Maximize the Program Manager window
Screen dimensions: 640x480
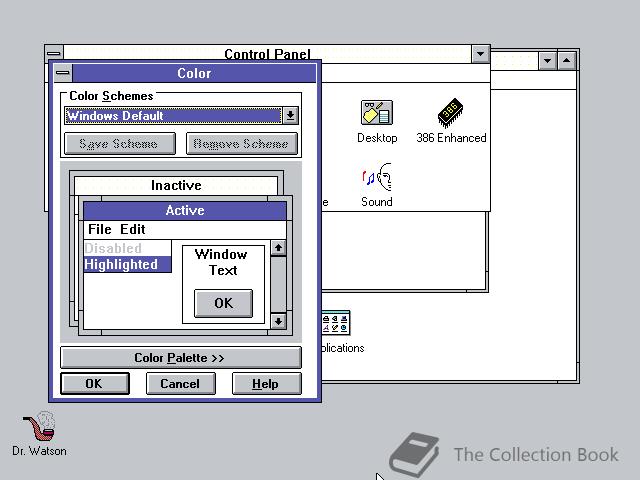567,61
